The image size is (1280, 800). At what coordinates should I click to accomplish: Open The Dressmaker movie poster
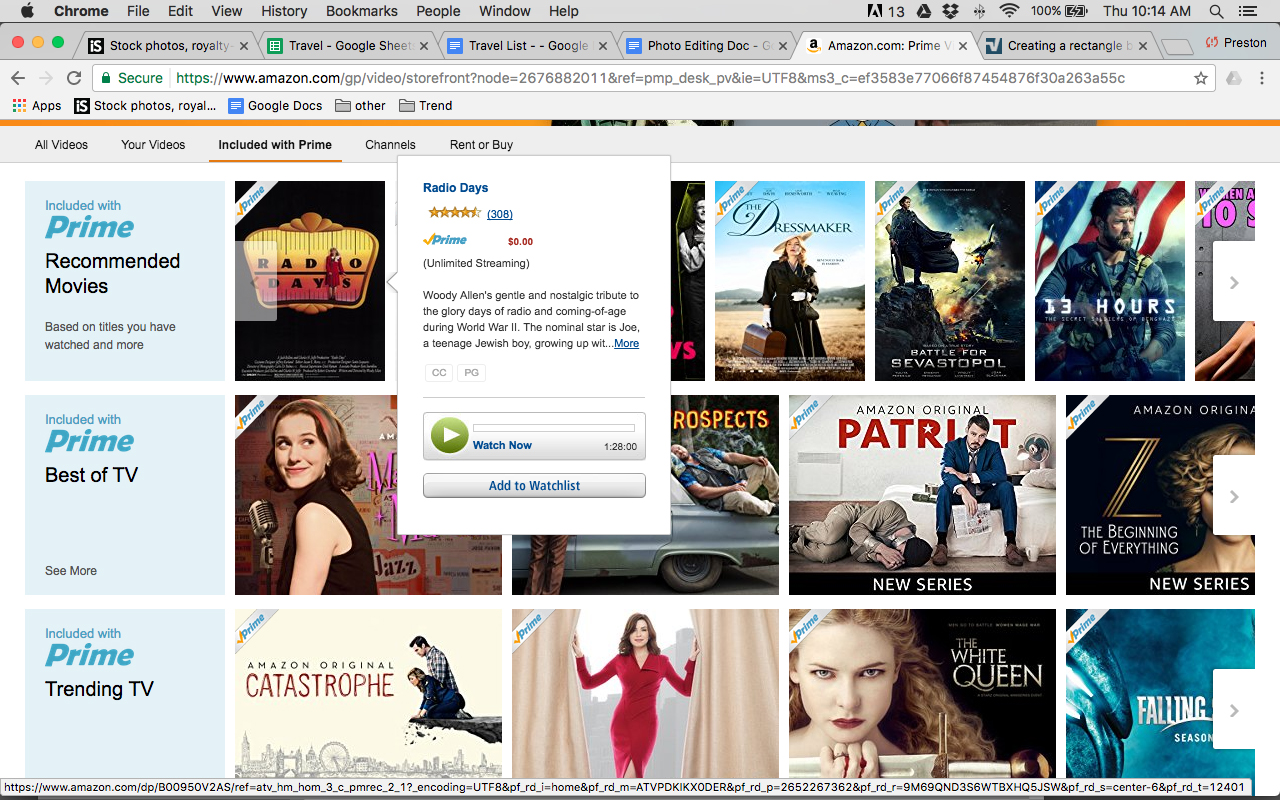tap(790, 281)
